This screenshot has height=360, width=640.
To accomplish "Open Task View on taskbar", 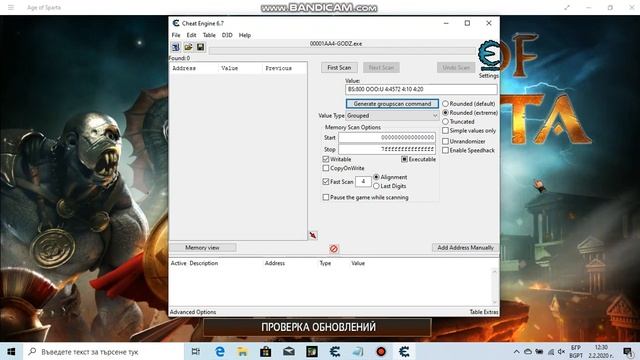I will point(196,351).
